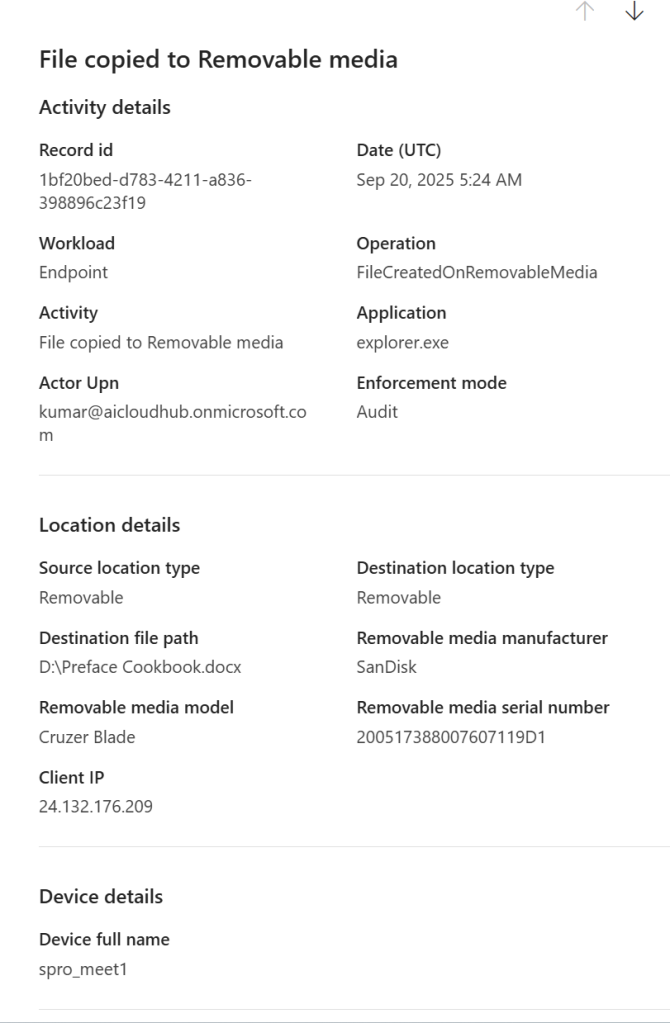Click the Activity details section heading
Viewport: 670px width, 1023px height.
(x=105, y=107)
